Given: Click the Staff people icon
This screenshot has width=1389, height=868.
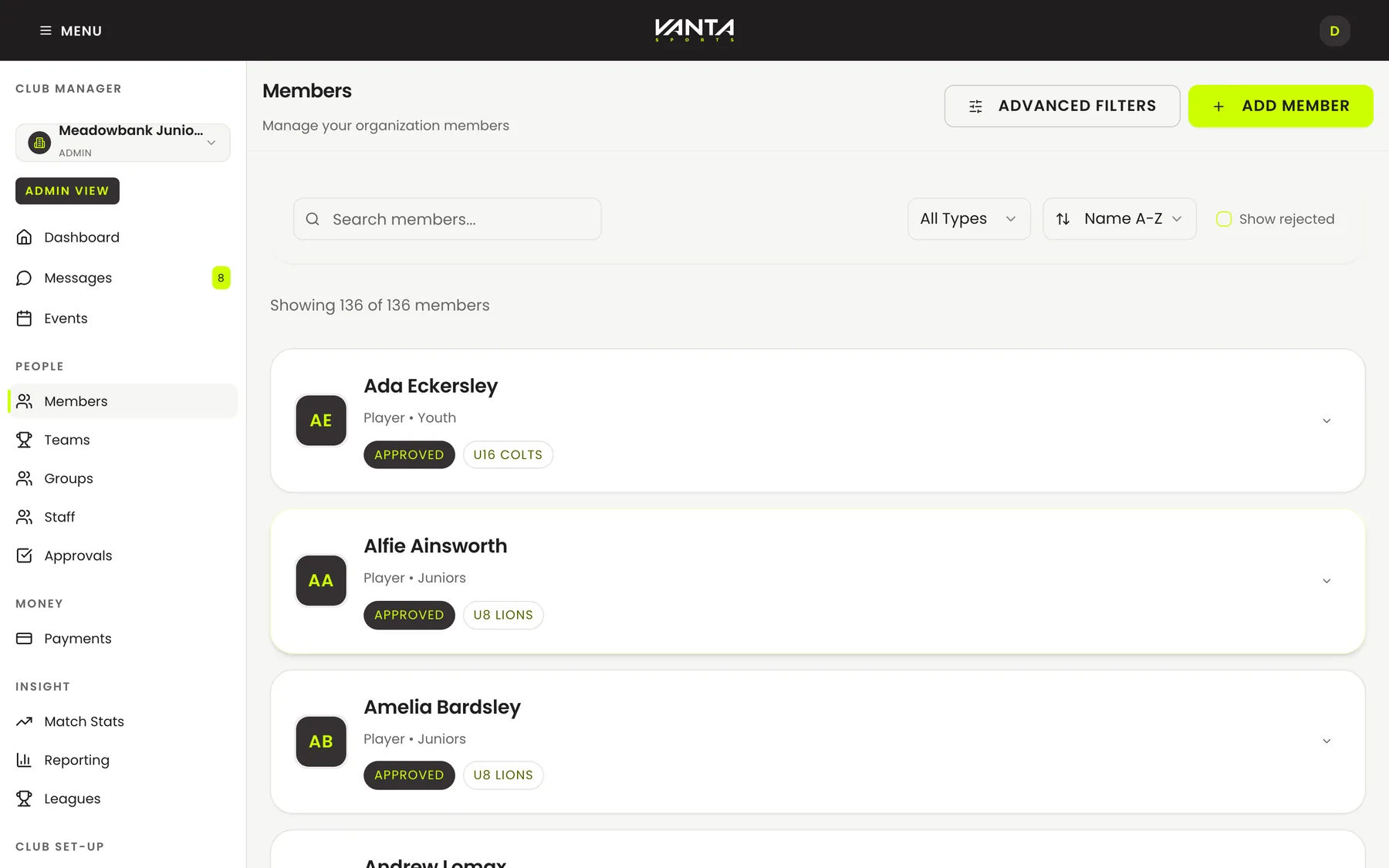Looking at the screenshot, I should tap(25, 517).
